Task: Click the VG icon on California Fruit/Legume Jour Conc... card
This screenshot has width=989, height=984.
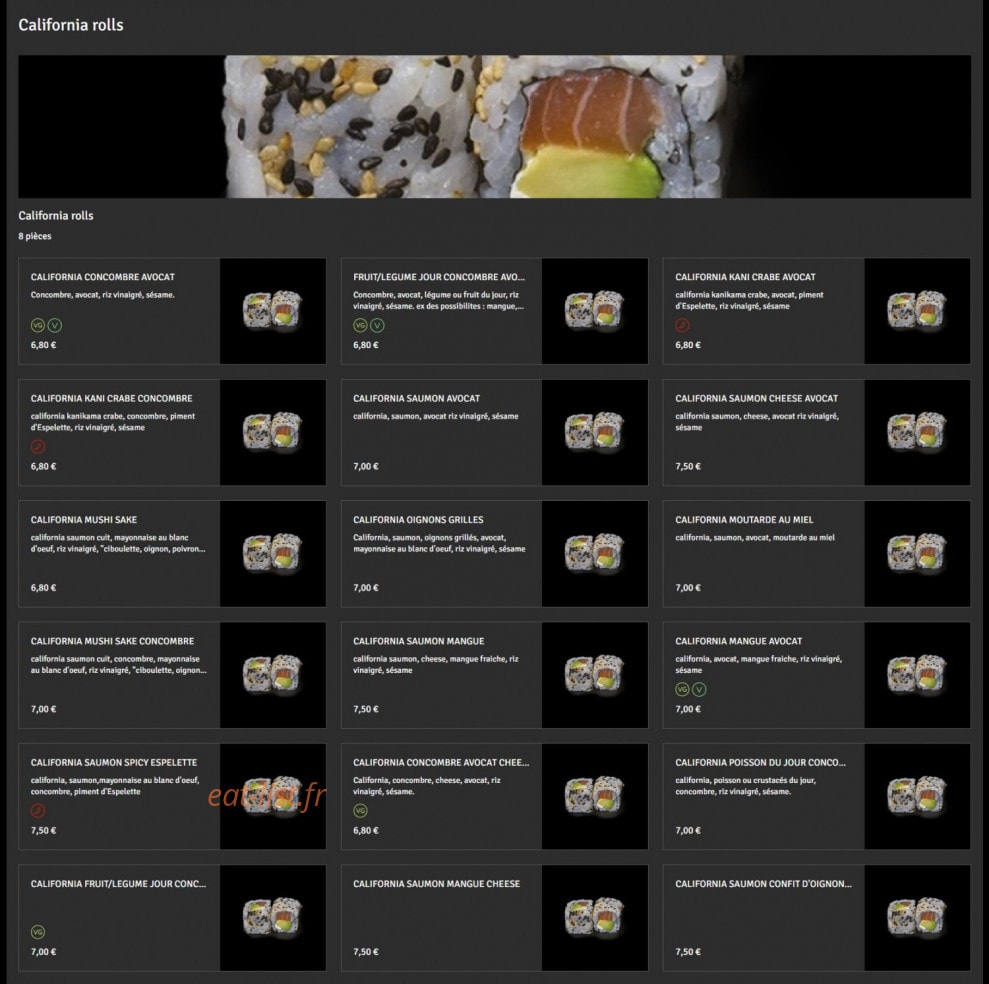Action: coord(38,932)
